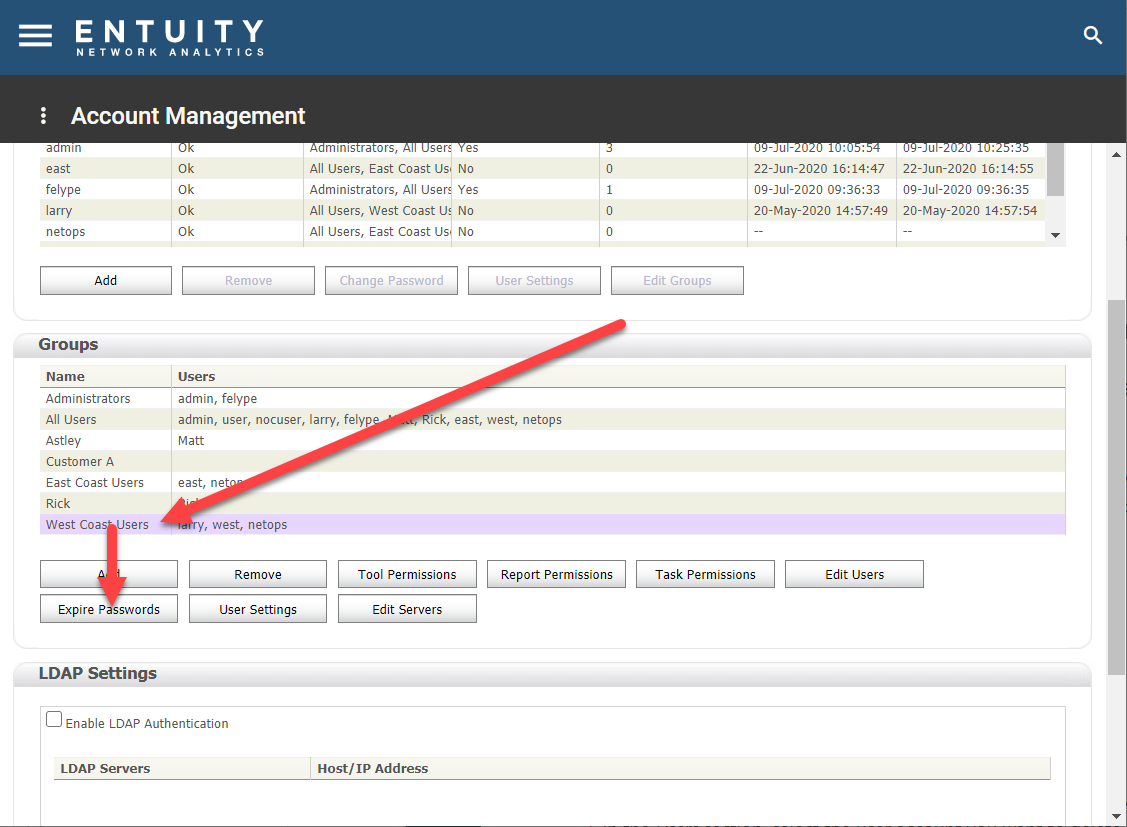Select the larry user row
The height and width of the screenshot is (827, 1127).
tap(543, 211)
